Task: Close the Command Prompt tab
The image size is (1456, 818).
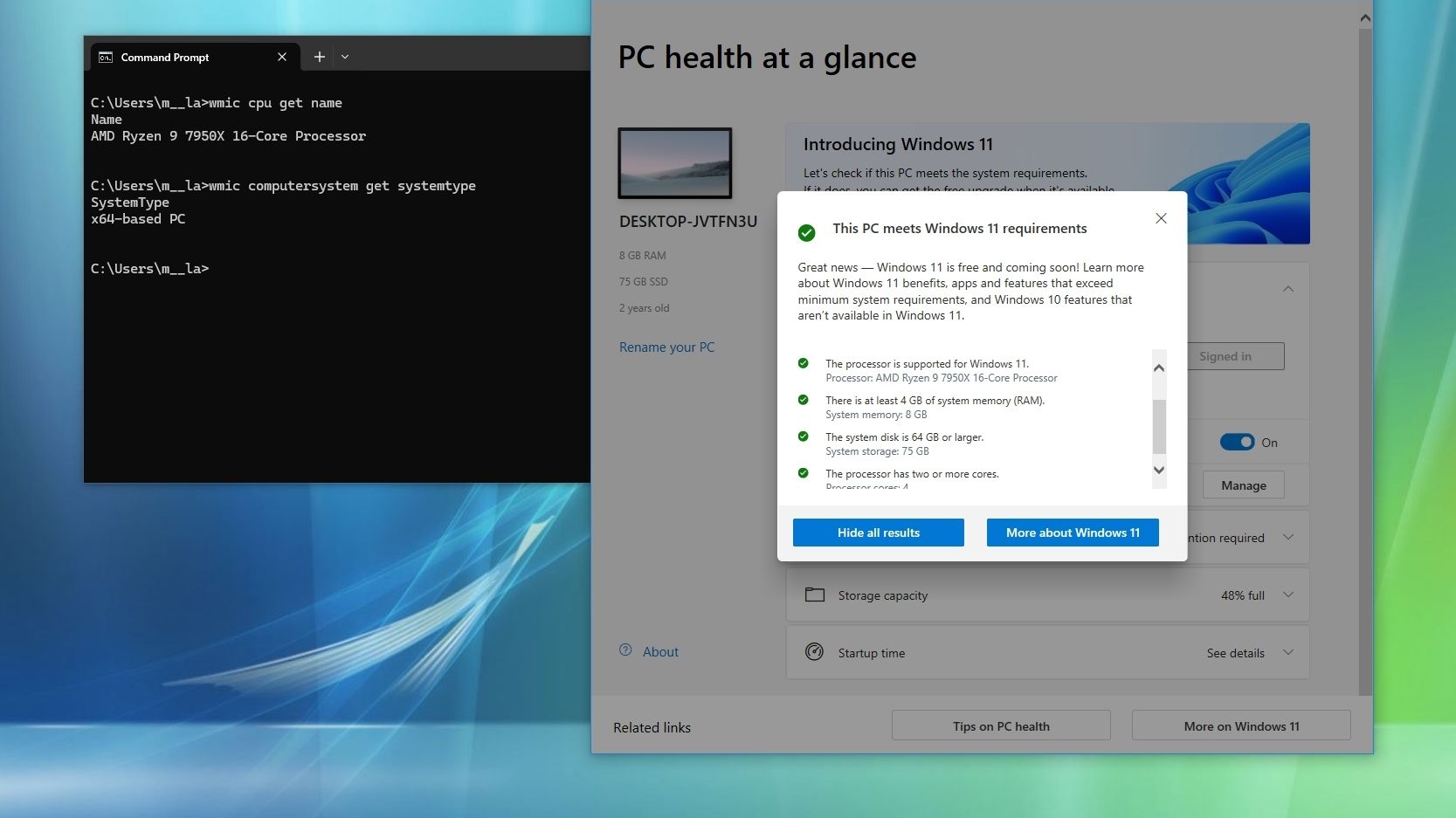Action: click(x=282, y=57)
